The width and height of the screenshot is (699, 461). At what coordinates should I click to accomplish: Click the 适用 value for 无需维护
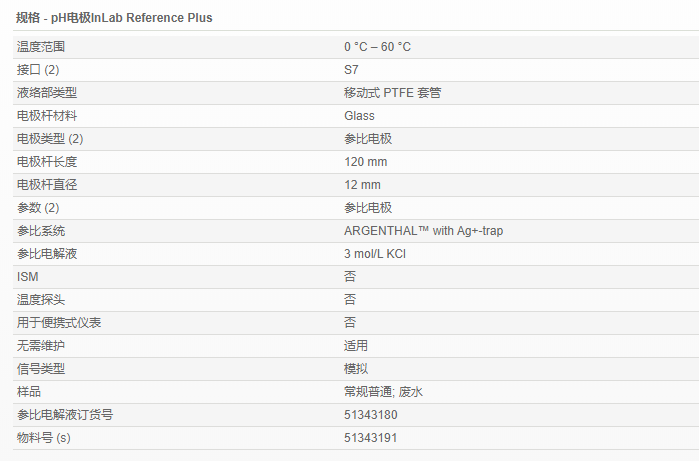(x=356, y=346)
